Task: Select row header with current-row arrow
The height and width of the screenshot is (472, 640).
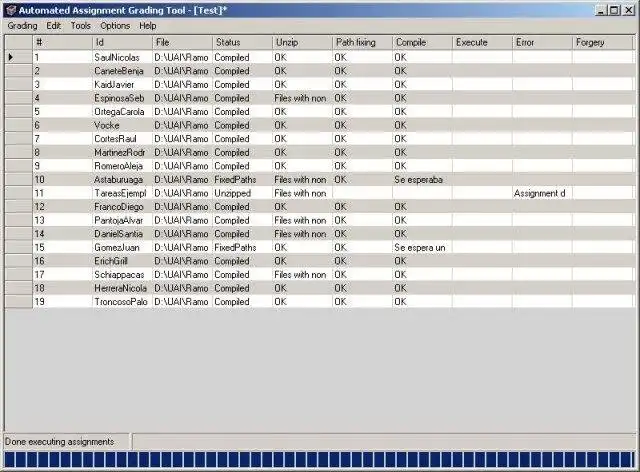Action: (19, 57)
